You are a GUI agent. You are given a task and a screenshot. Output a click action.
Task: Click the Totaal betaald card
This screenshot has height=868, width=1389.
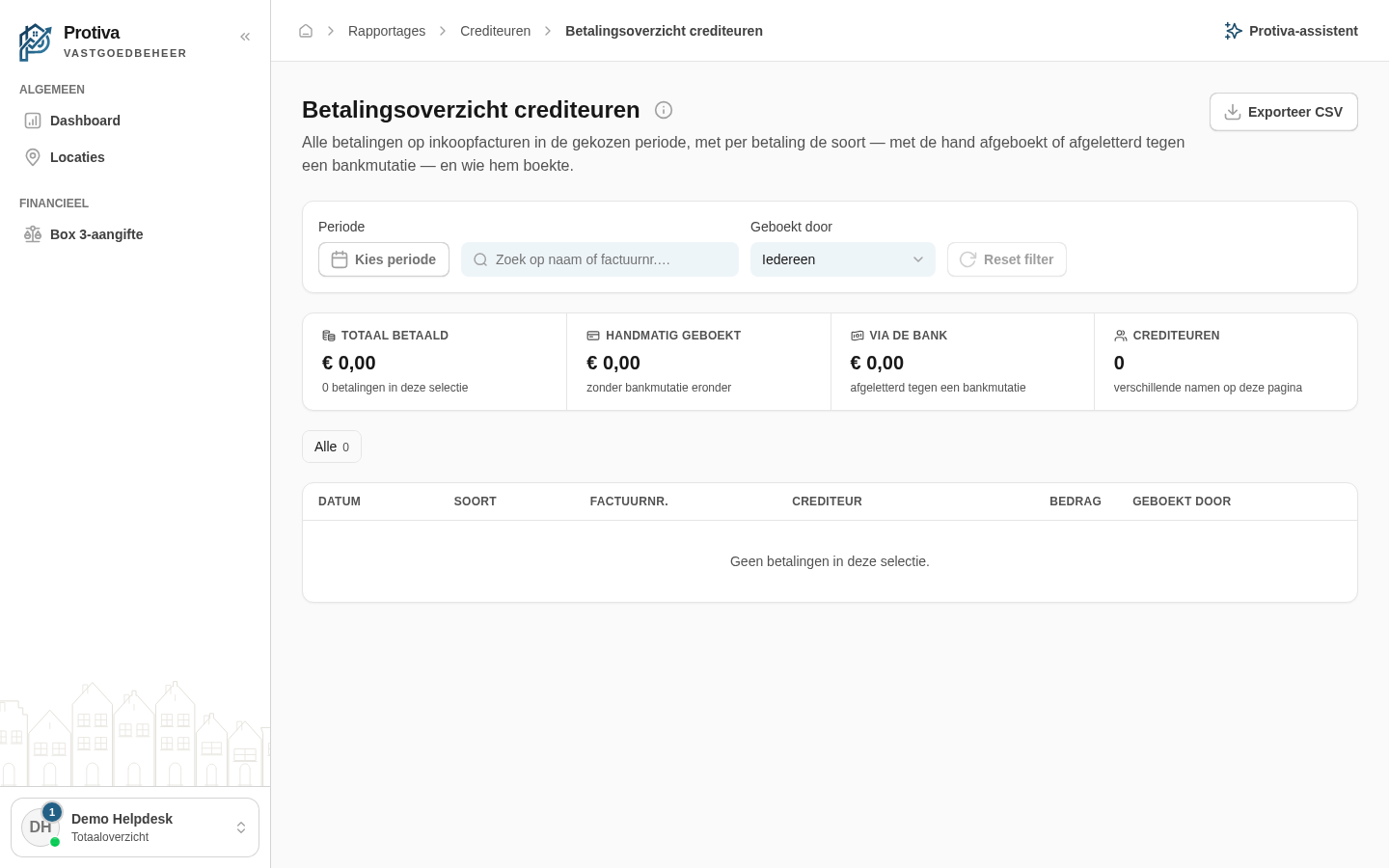click(435, 362)
